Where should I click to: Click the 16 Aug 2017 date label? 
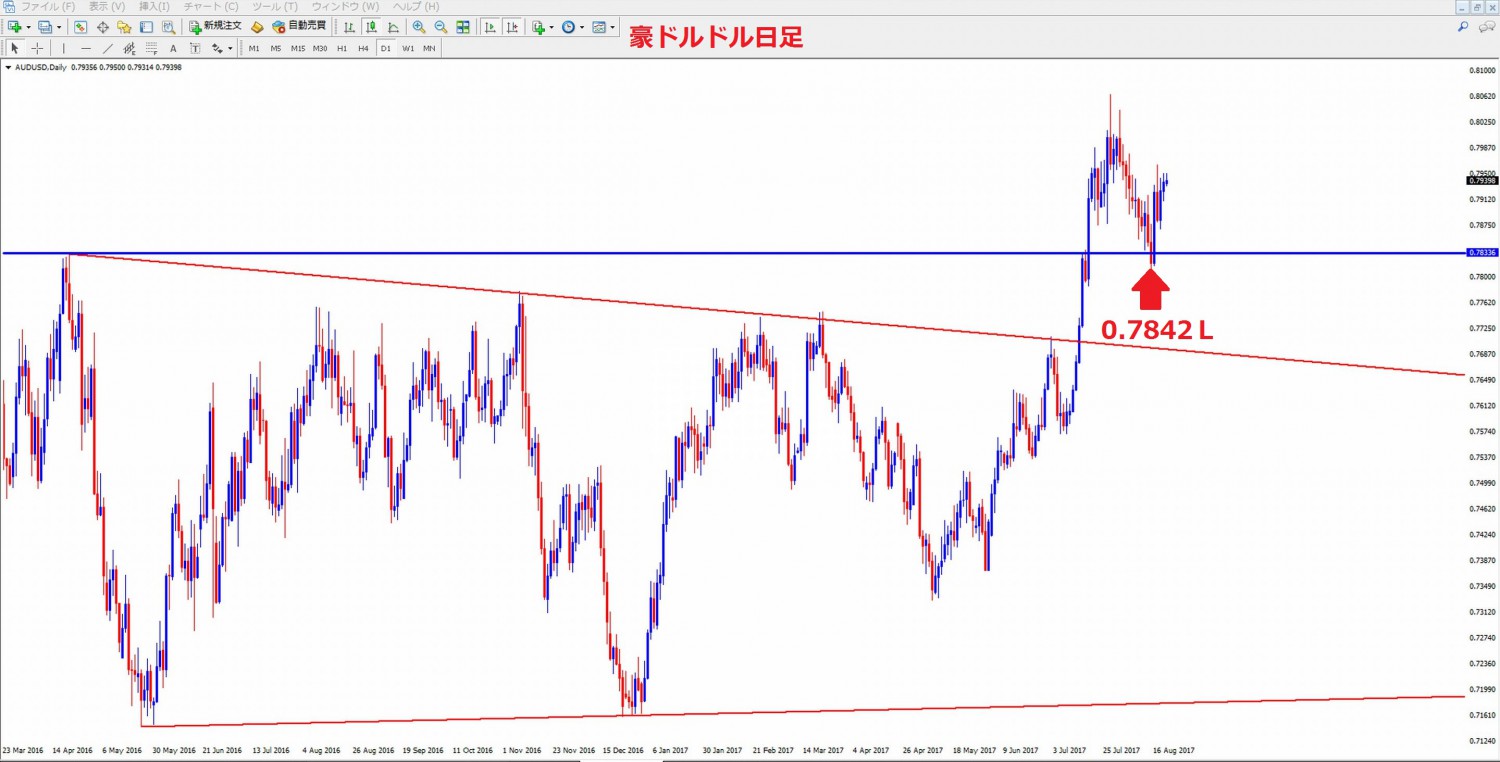pos(1173,749)
